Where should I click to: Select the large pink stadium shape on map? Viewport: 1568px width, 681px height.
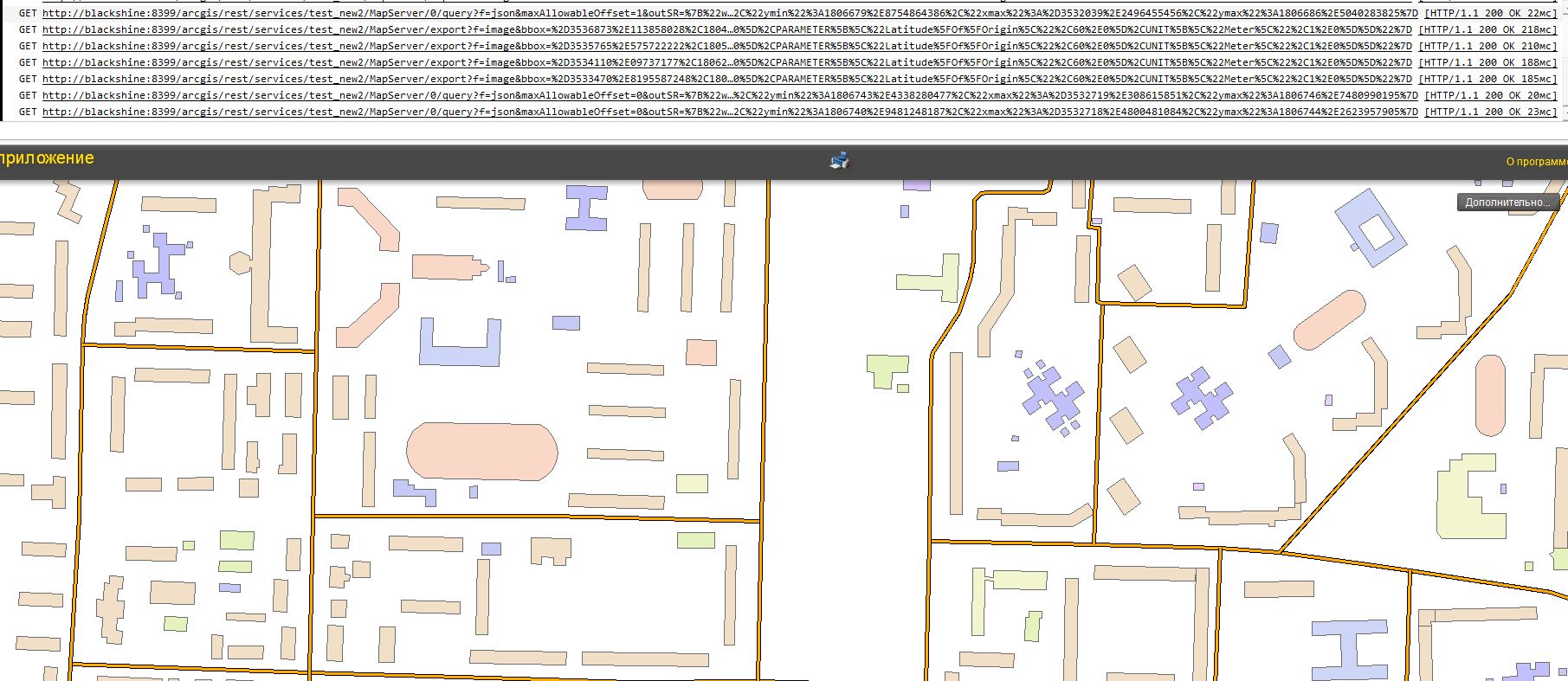coord(481,451)
